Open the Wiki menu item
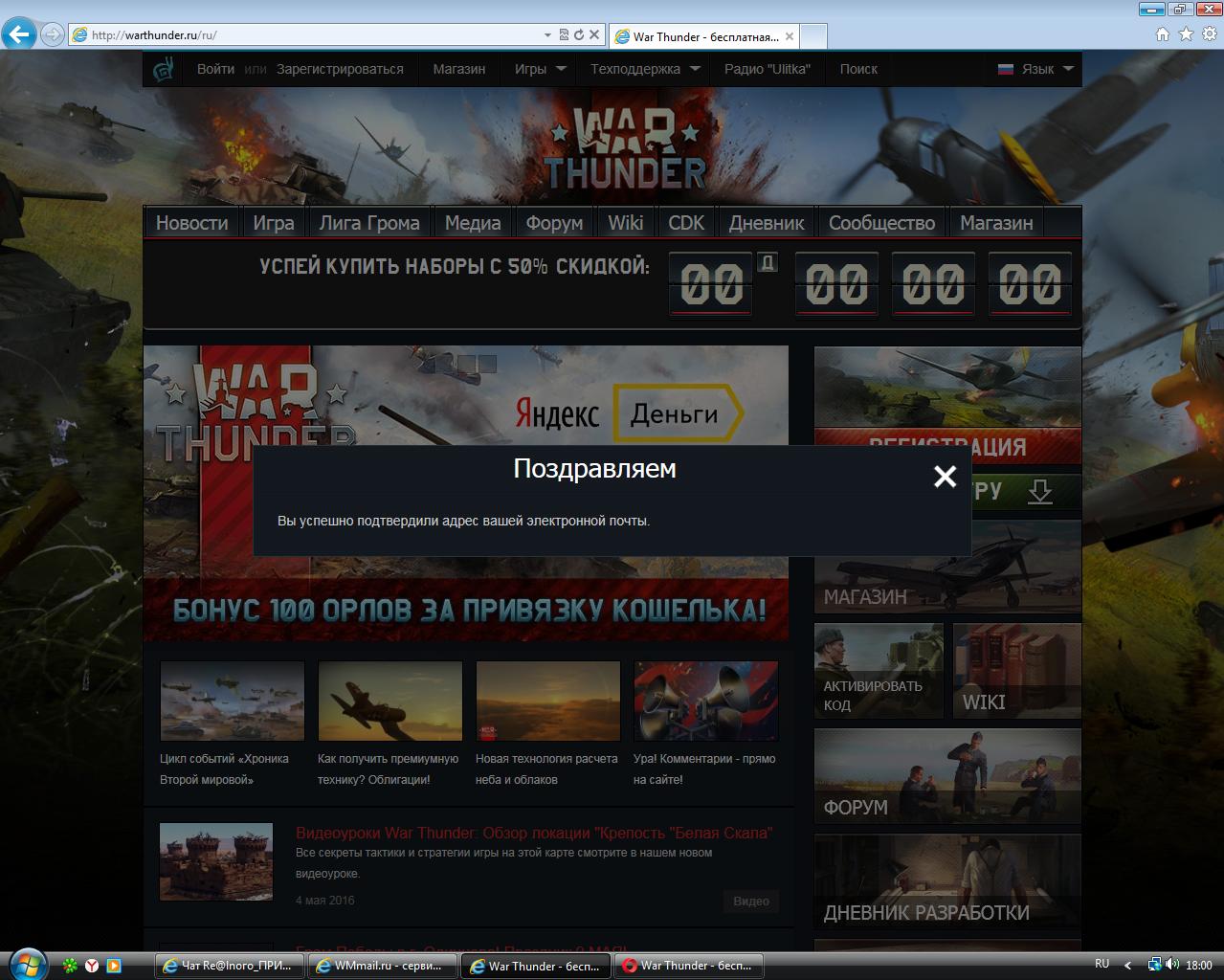The width and height of the screenshot is (1224, 980). point(625,223)
